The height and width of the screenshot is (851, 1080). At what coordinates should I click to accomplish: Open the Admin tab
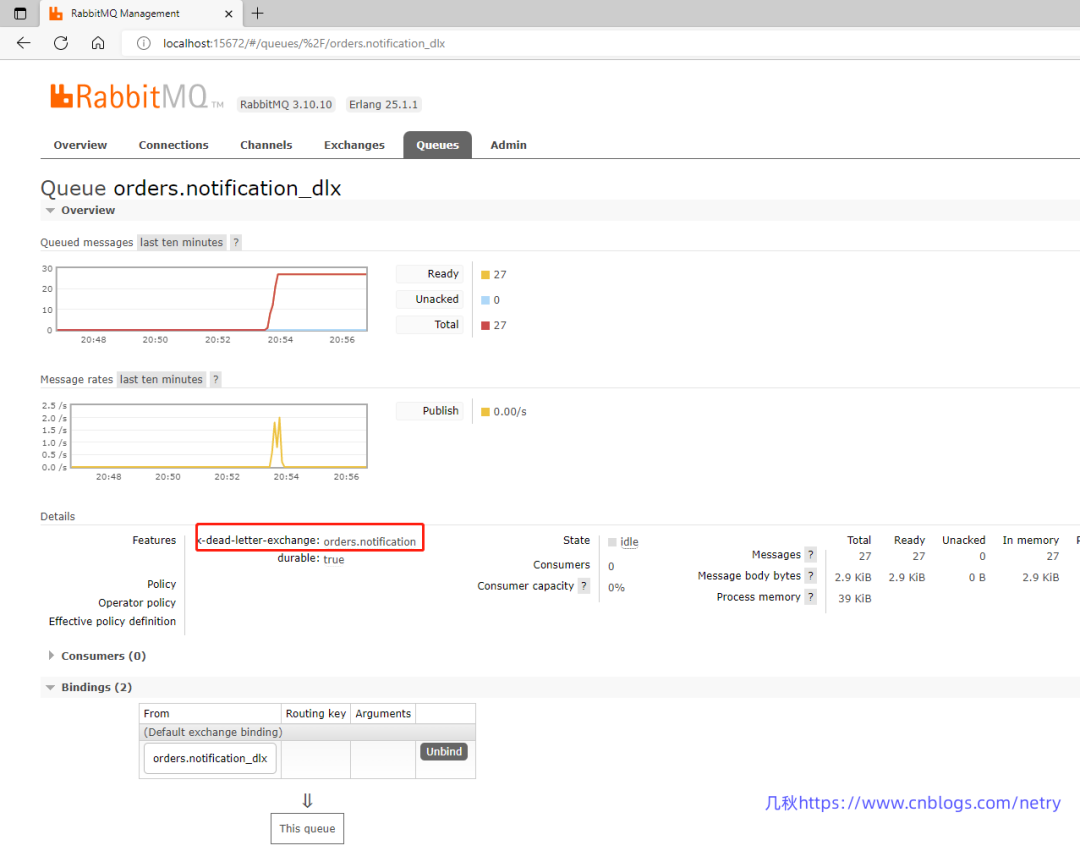[x=508, y=145]
